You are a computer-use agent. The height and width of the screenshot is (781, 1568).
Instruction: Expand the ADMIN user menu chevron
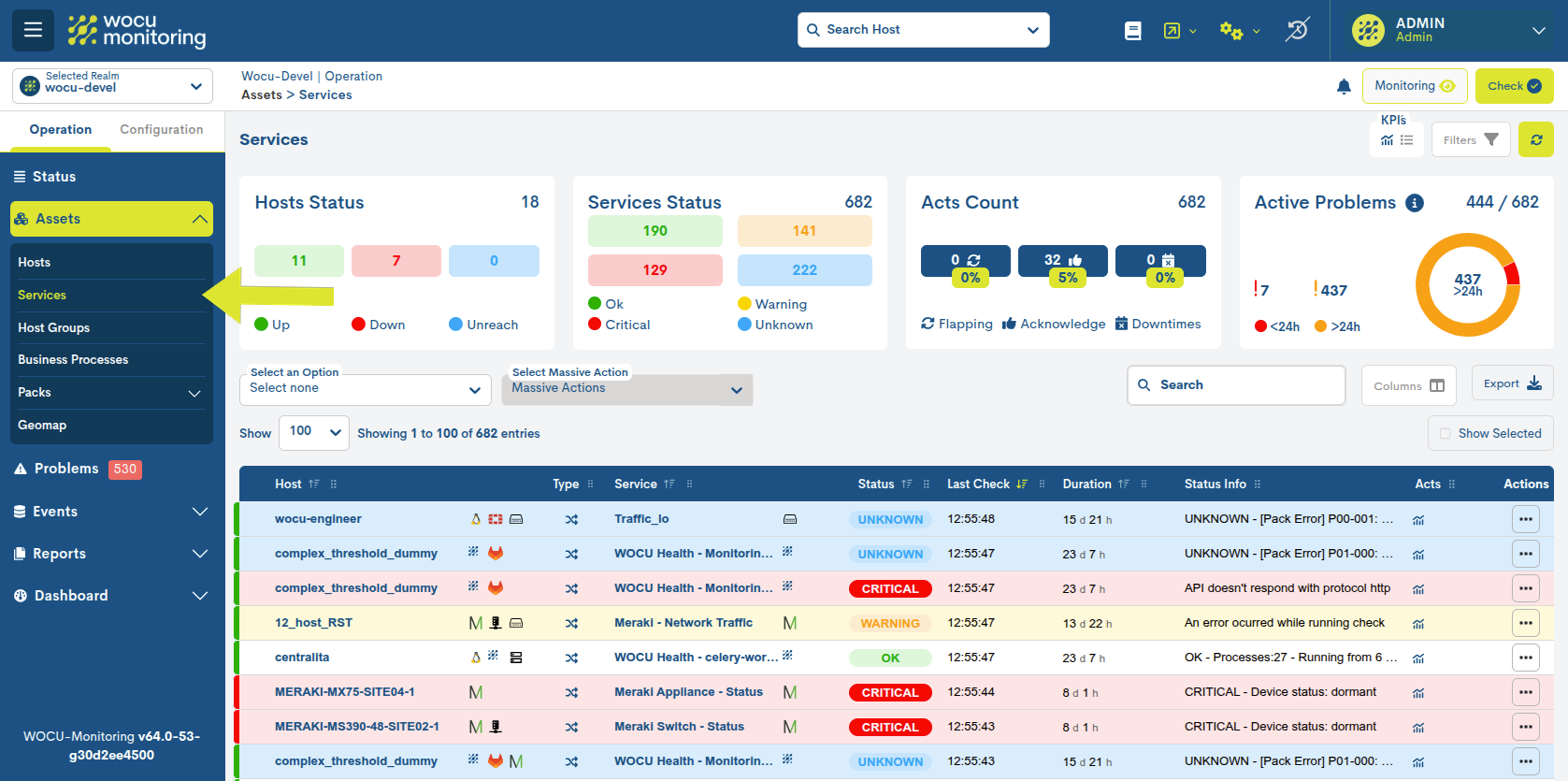(x=1539, y=31)
